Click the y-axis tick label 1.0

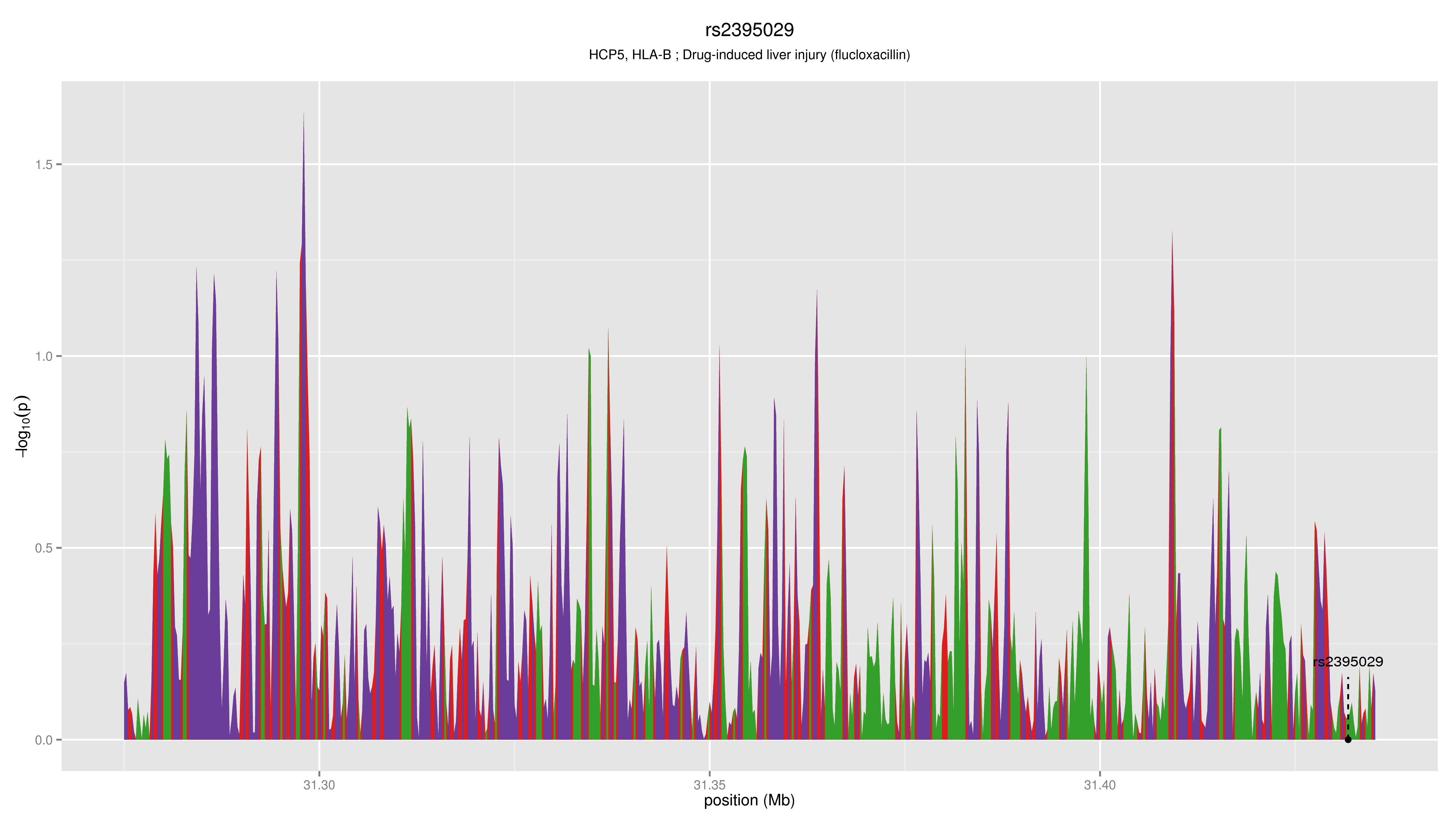click(x=43, y=356)
